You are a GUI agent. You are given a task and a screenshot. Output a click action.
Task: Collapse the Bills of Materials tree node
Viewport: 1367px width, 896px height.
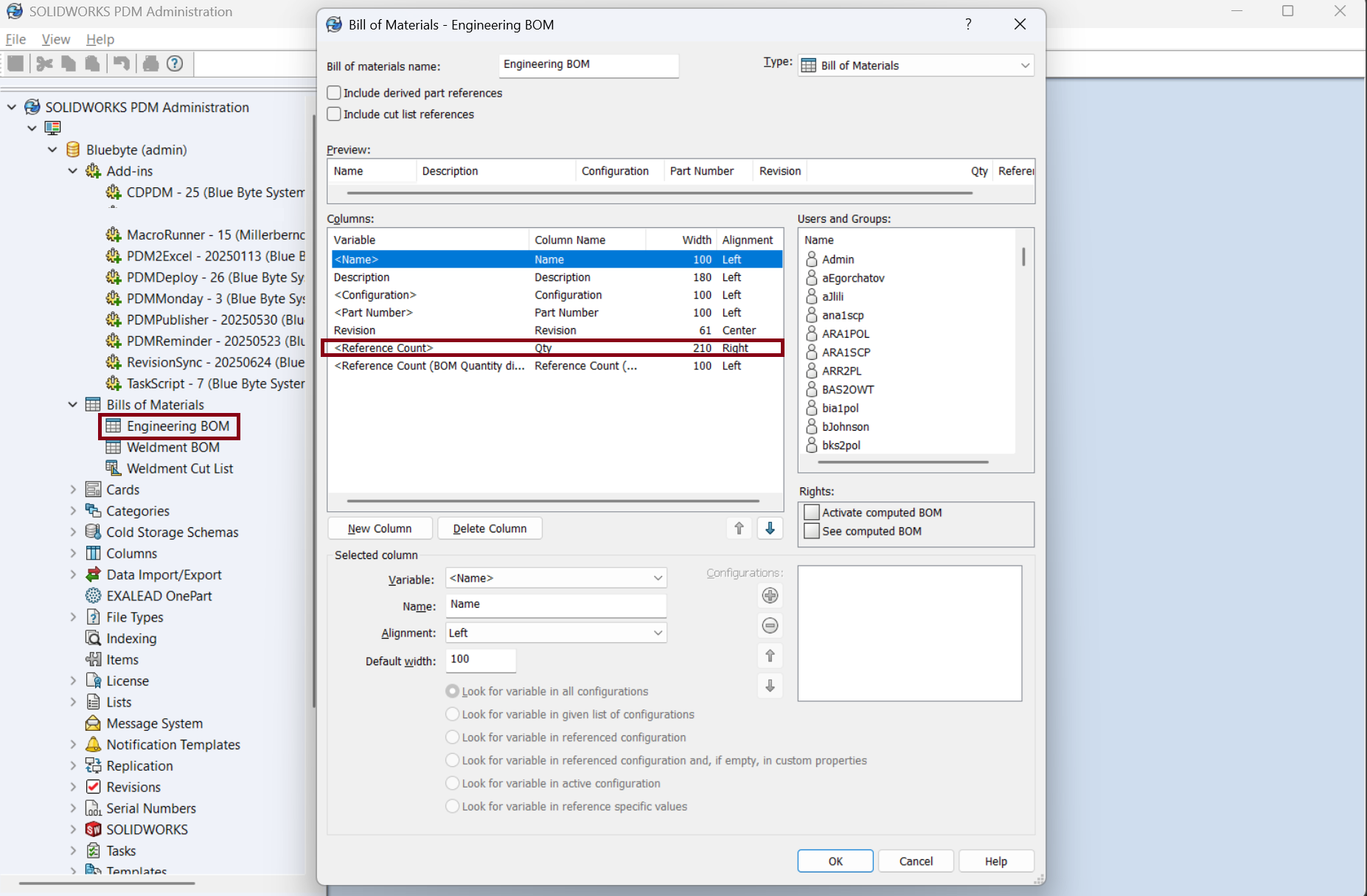coord(72,405)
